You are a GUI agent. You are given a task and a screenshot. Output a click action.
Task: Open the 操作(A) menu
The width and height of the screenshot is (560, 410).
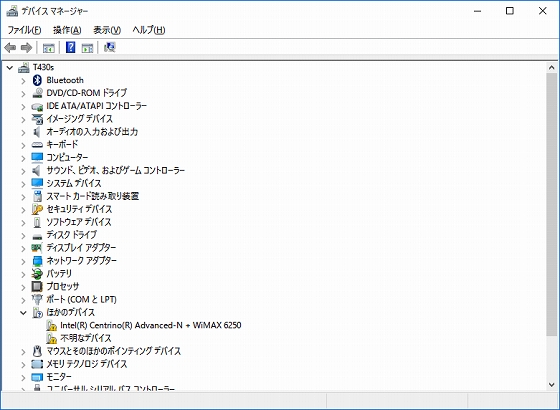[67, 30]
